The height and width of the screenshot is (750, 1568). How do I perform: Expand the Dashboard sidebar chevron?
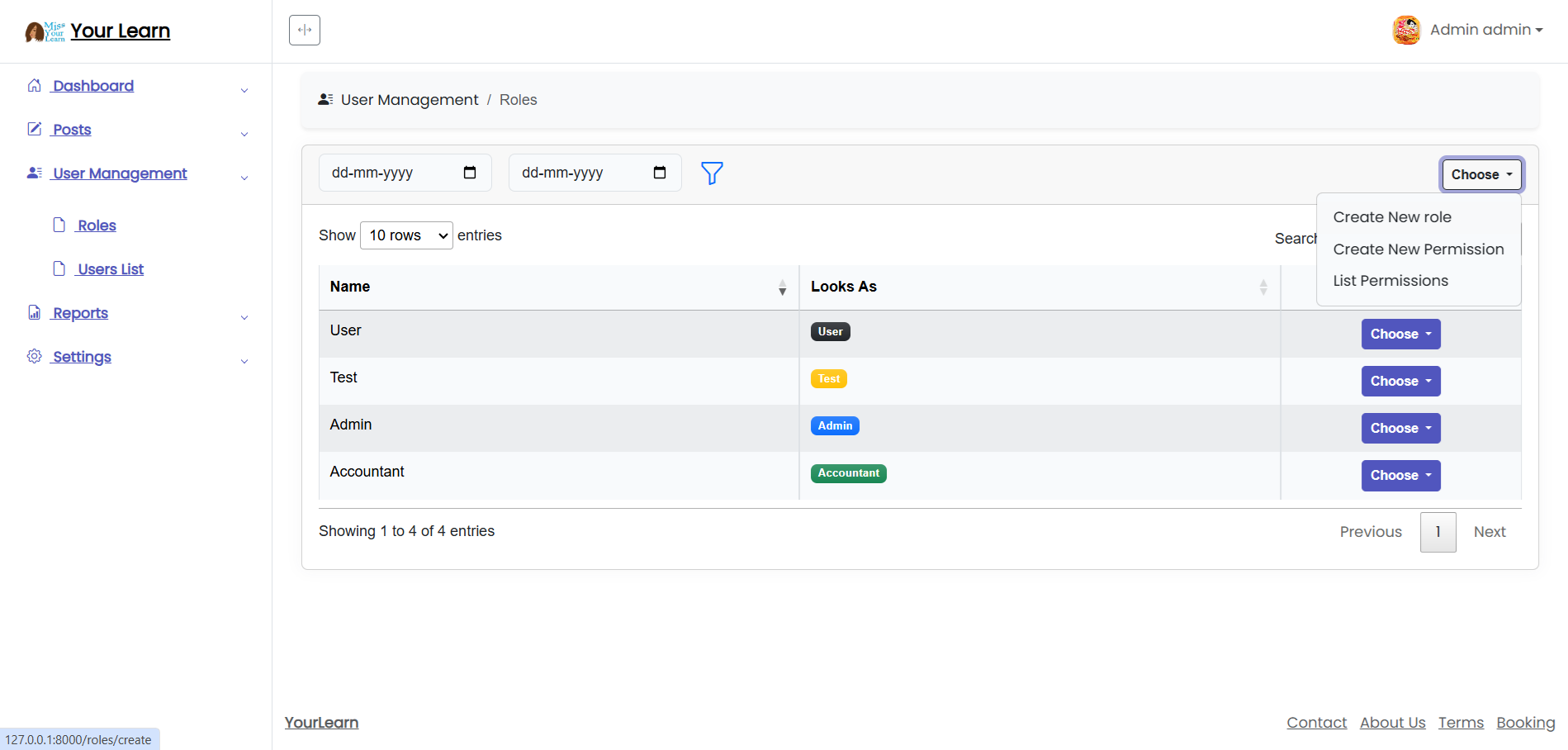click(244, 90)
